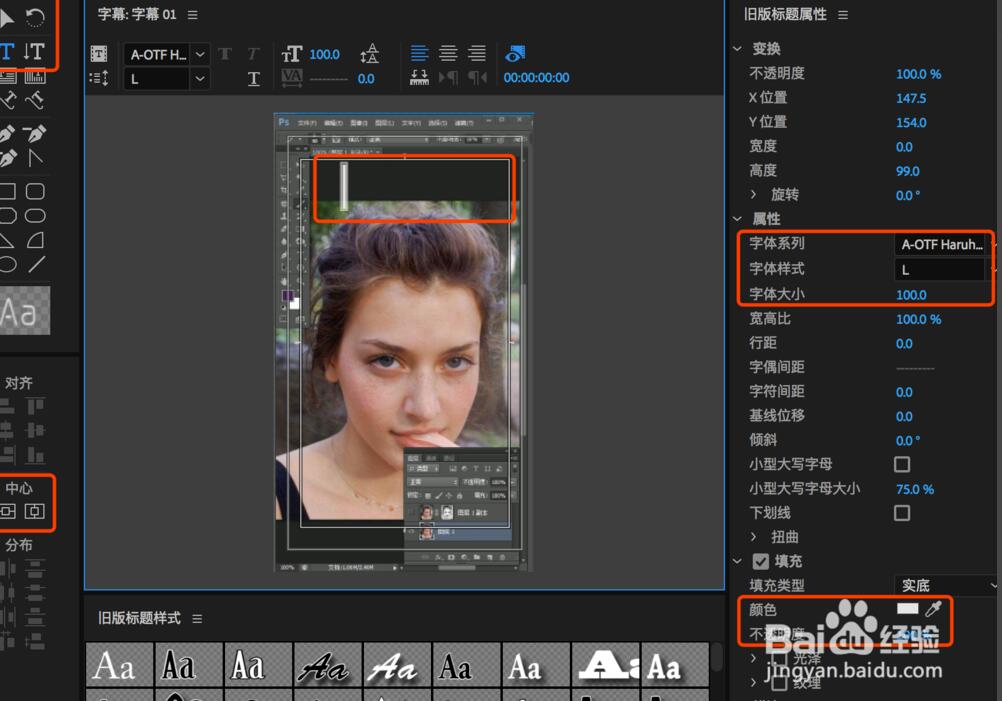Click the center-align text icon
1002x701 pixels.
pos(448,54)
